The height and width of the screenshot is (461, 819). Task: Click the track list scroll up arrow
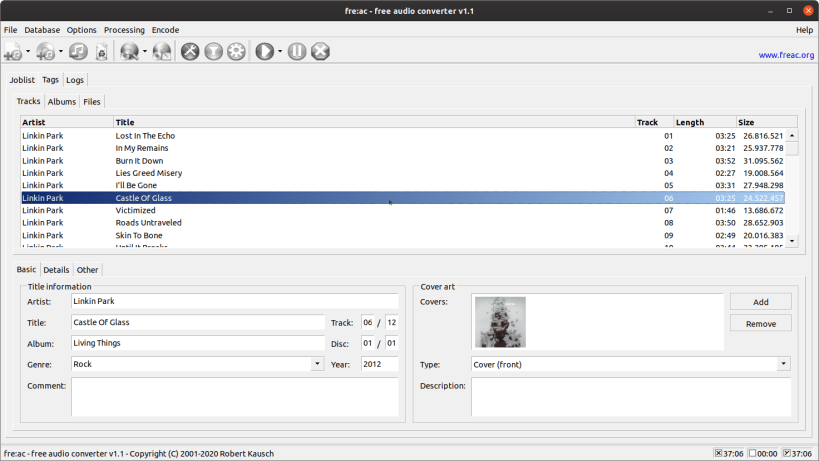[x=792, y=136]
